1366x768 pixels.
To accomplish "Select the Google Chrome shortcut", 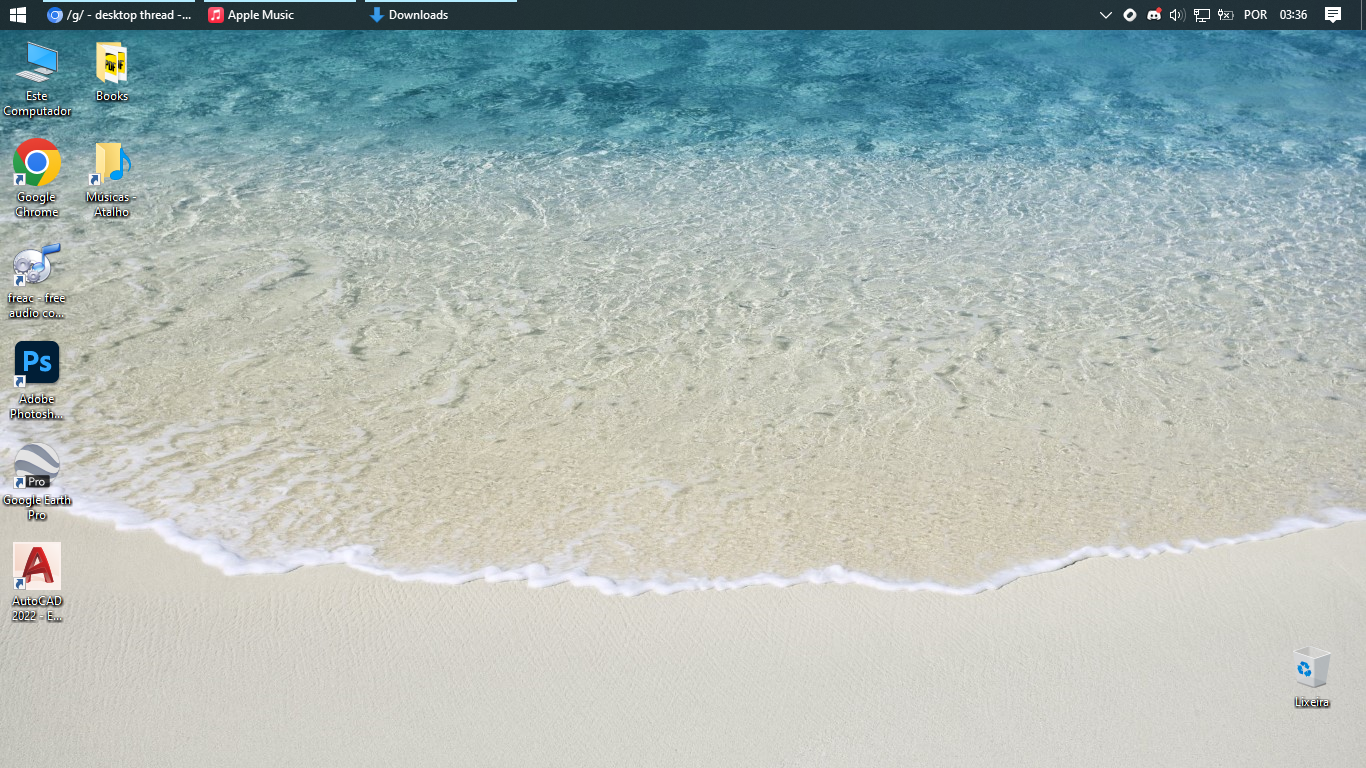I will point(37,178).
